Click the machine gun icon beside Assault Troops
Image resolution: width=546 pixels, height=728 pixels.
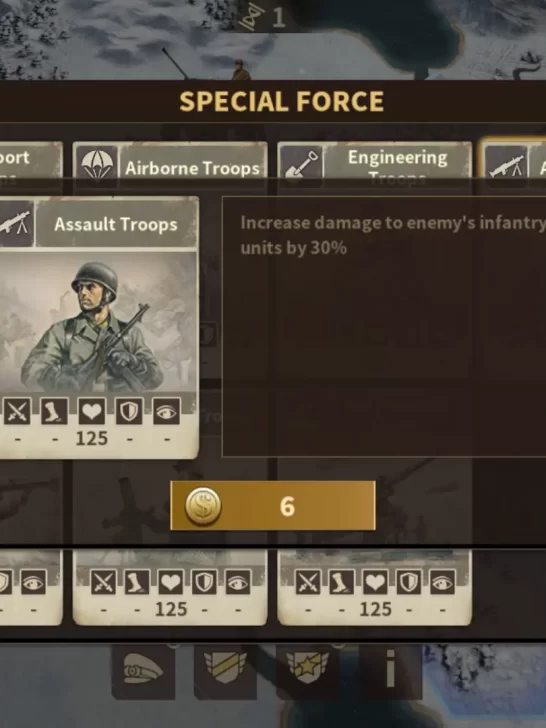coord(16,224)
